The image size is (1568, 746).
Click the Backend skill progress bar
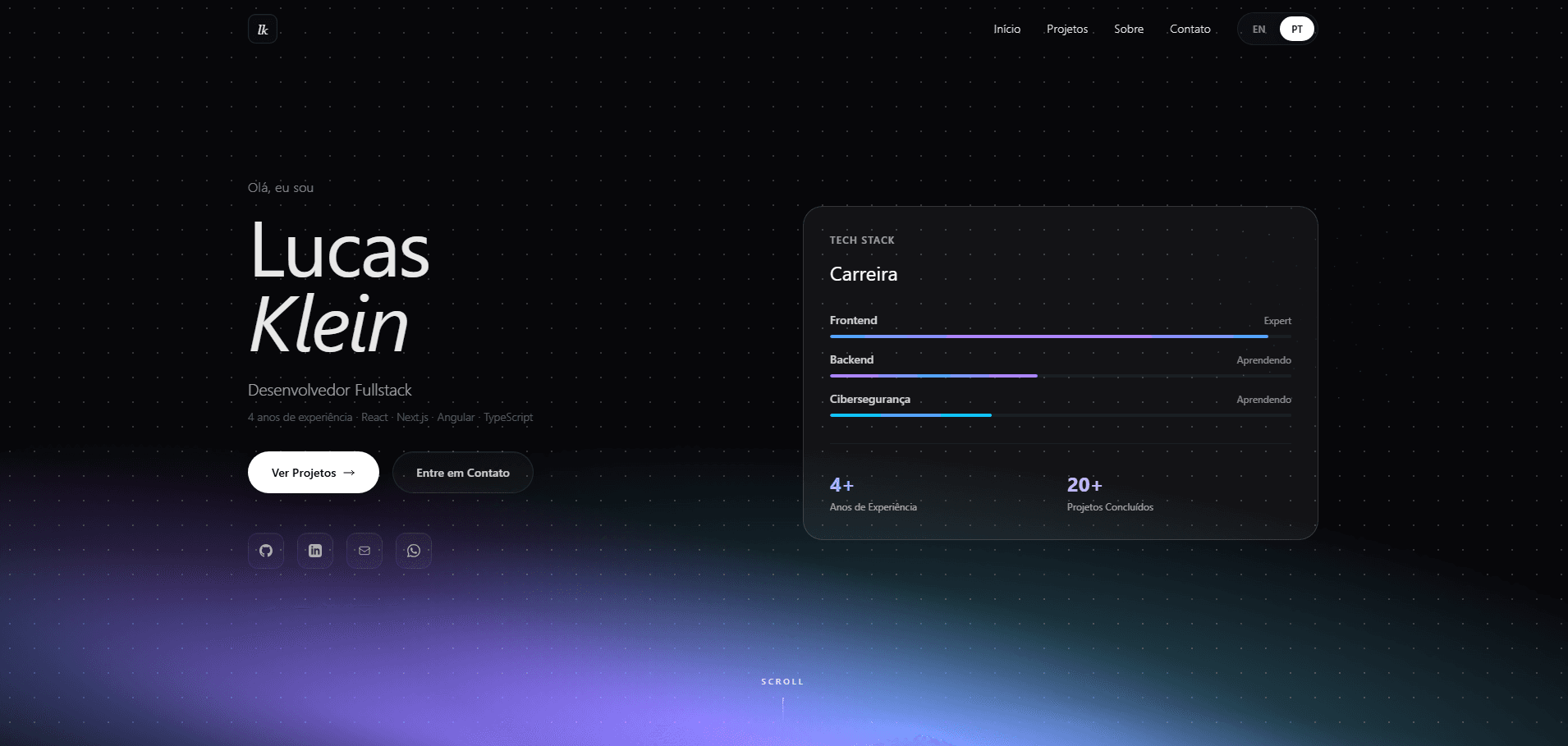[x=1061, y=376]
